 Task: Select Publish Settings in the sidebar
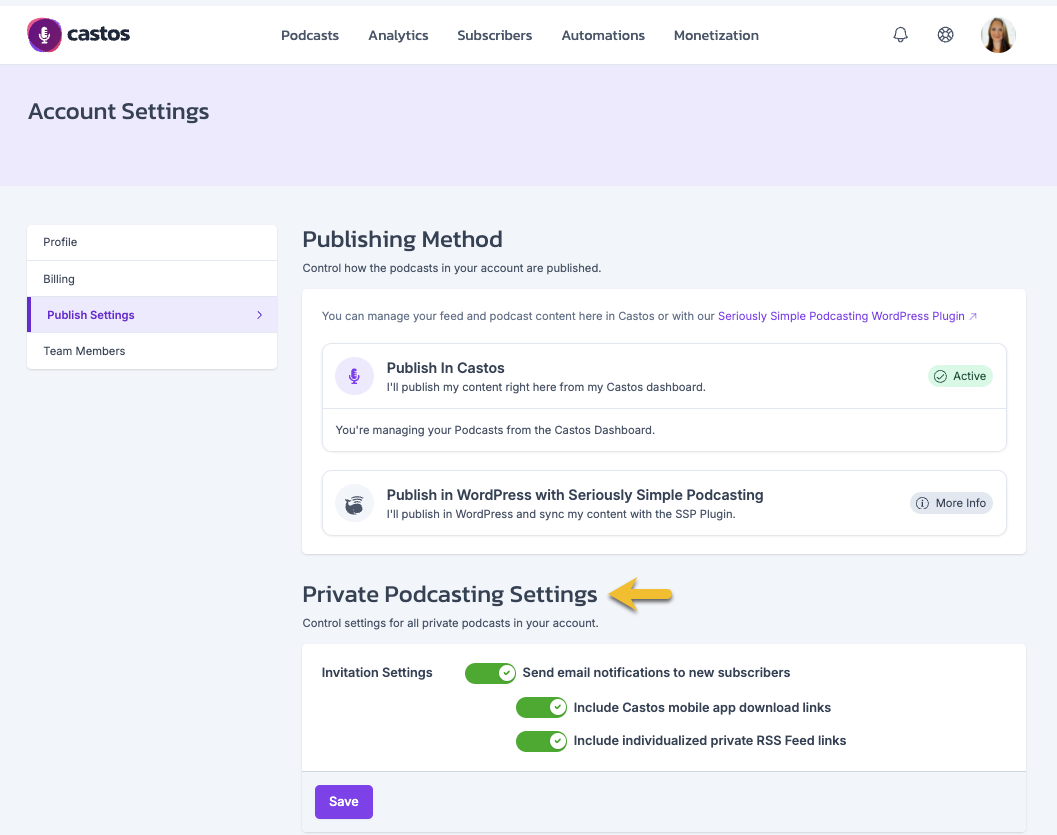pyautogui.click(x=152, y=315)
